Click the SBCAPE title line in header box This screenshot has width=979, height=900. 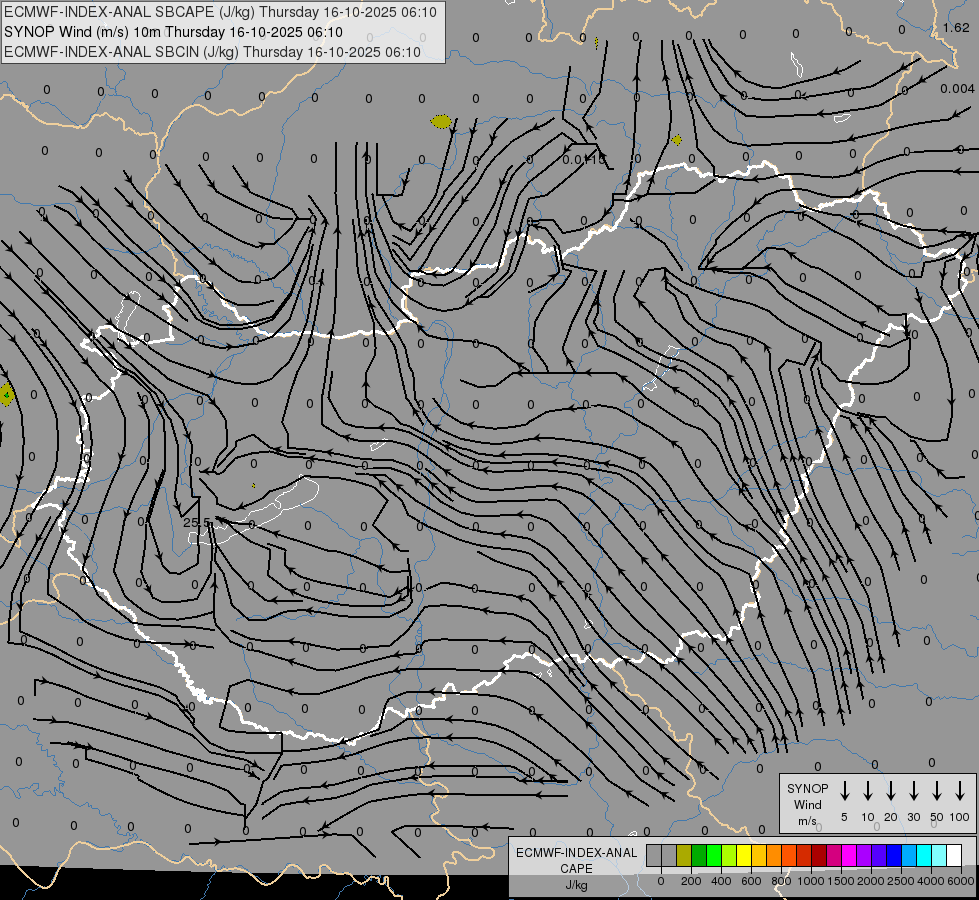(220, 12)
